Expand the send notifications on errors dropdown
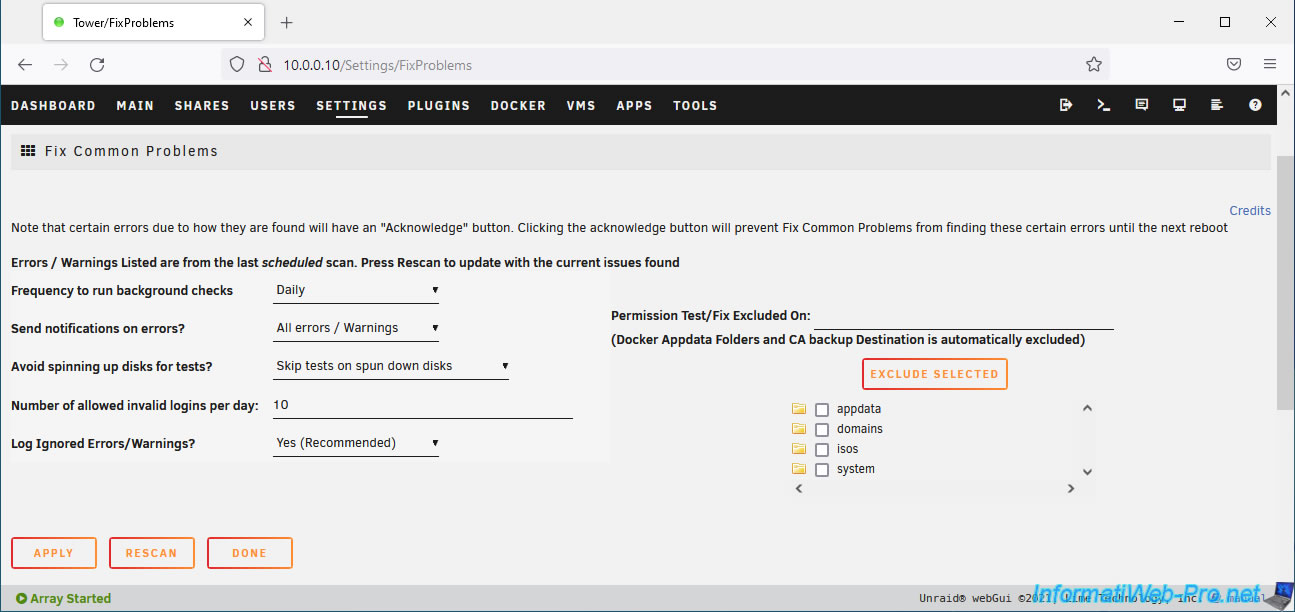The height and width of the screenshot is (612, 1295). click(x=356, y=328)
